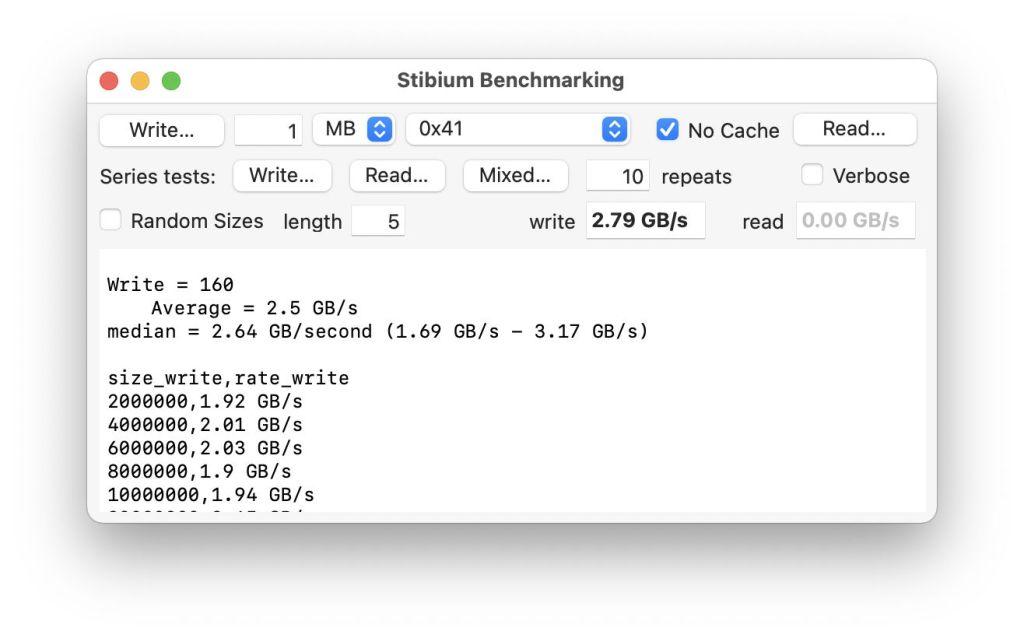Enable the Random Sizes checkbox
Image resolution: width=1024 pixels, height=638 pixels.
(111, 221)
